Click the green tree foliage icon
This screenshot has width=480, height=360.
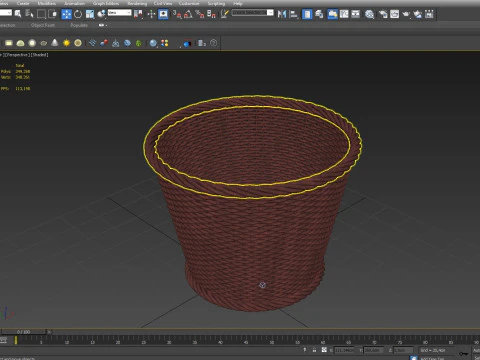click(139, 43)
